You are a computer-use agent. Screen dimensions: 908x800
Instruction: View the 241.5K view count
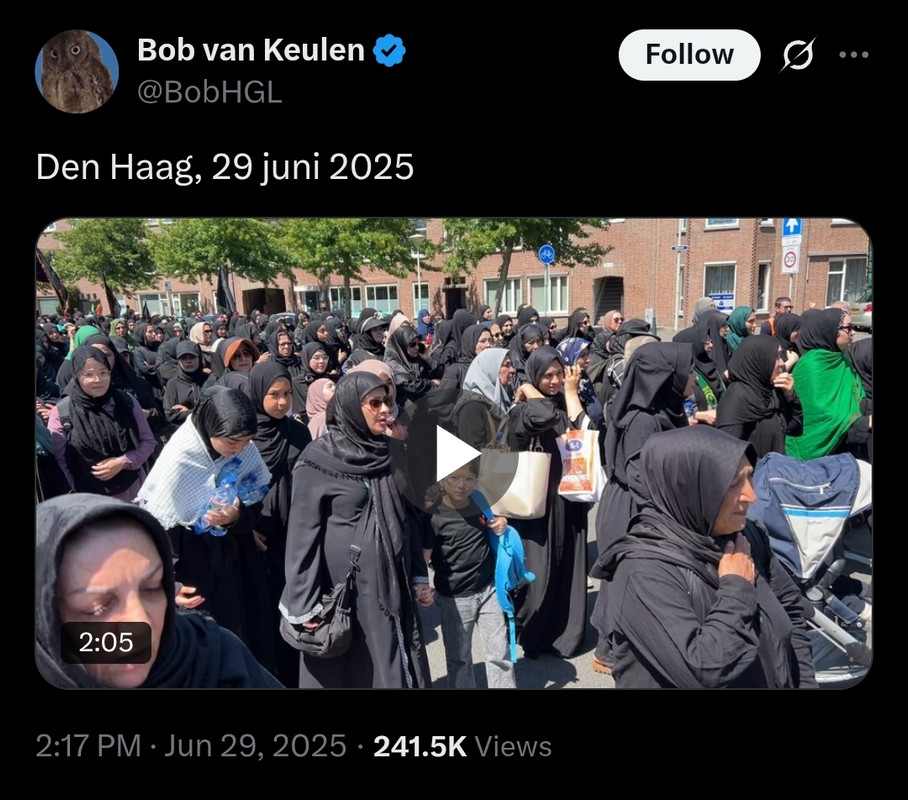point(420,746)
